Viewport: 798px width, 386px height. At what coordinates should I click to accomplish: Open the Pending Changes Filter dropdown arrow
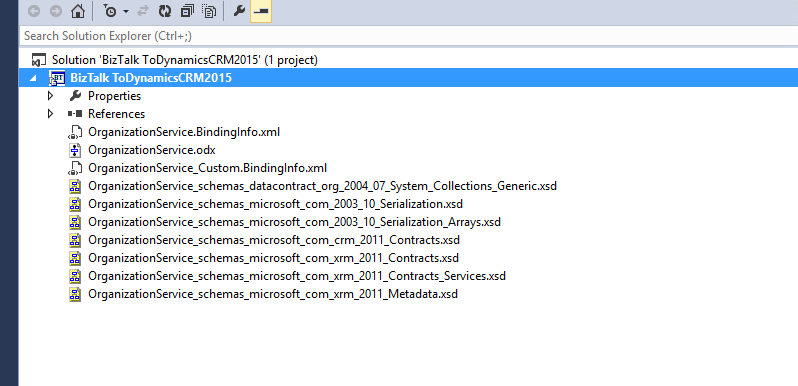click(x=126, y=12)
